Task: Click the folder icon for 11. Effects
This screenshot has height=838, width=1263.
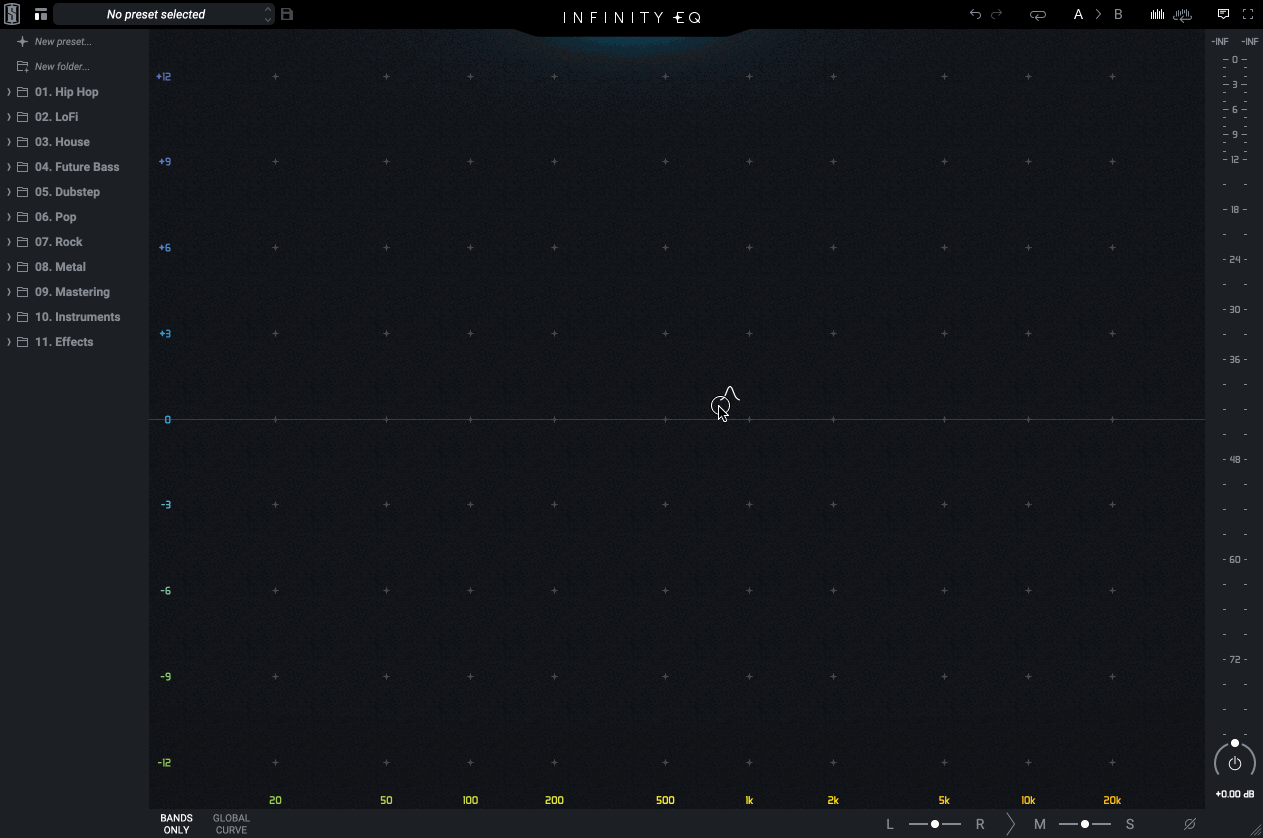Action: tap(22, 342)
